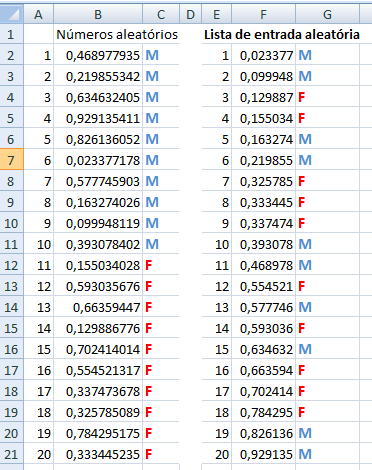The height and width of the screenshot is (470, 372).
Task: Click cell with value 0,577745903
Action: pos(98,181)
